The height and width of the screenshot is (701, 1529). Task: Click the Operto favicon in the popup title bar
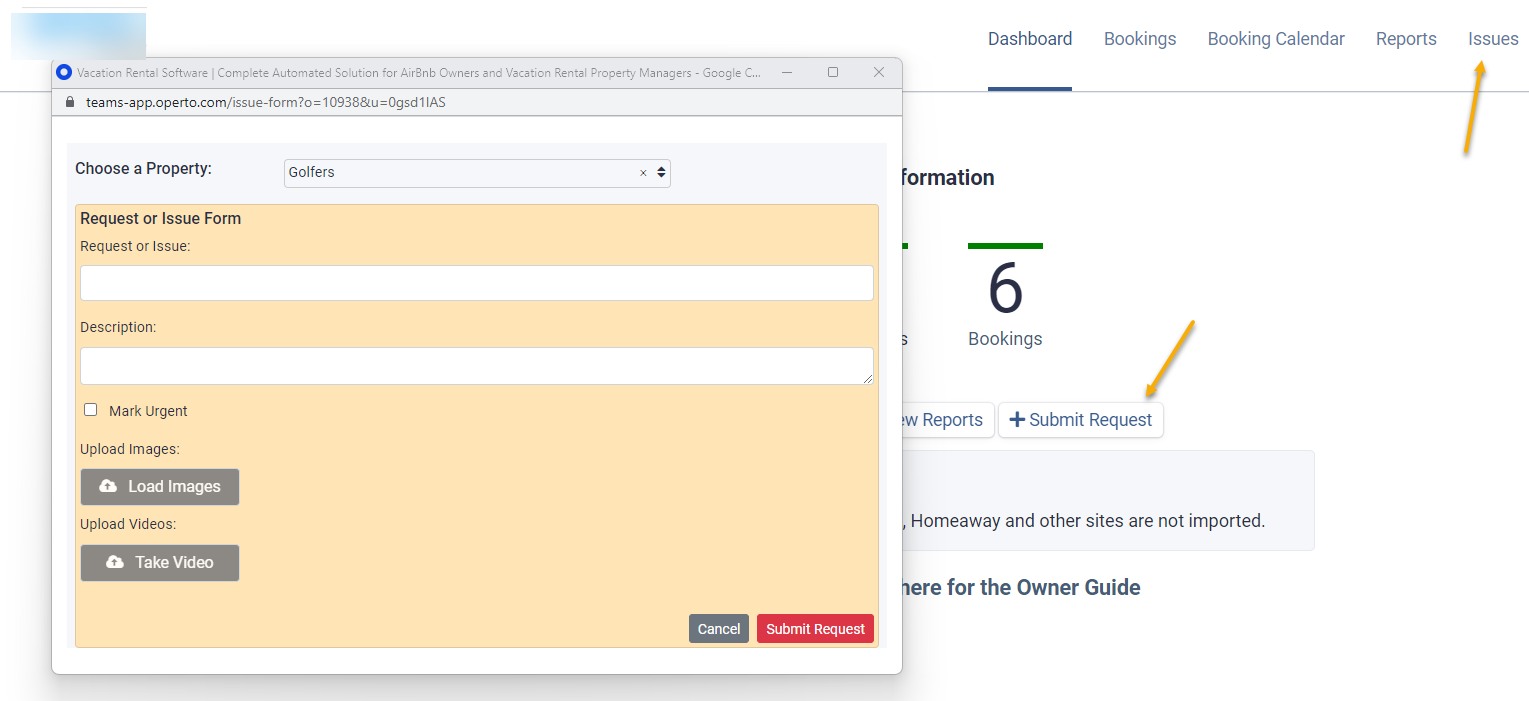65,72
